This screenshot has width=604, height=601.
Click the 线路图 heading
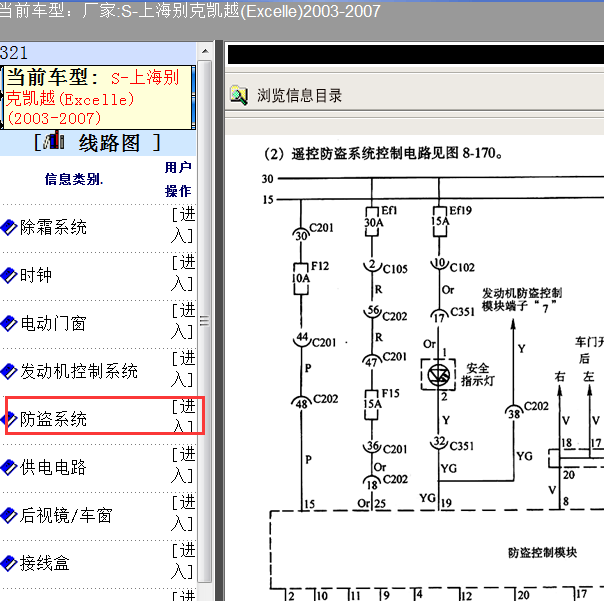pyautogui.click(x=109, y=143)
